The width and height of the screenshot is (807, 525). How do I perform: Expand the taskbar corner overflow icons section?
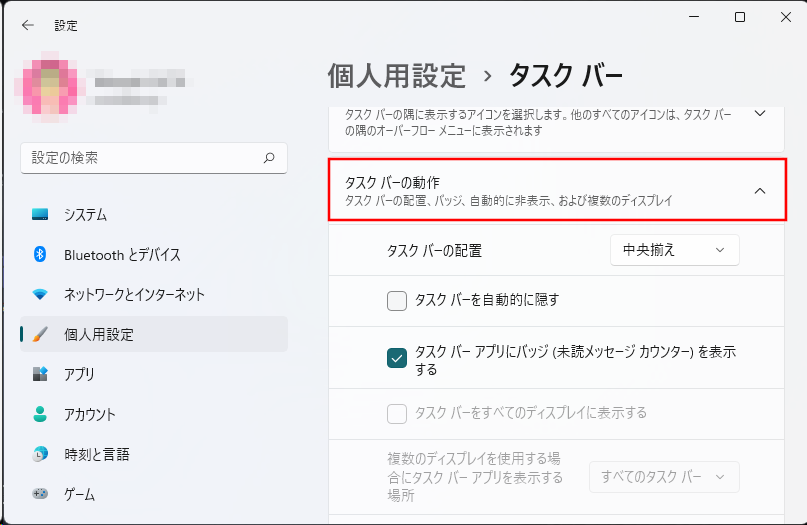point(759,114)
